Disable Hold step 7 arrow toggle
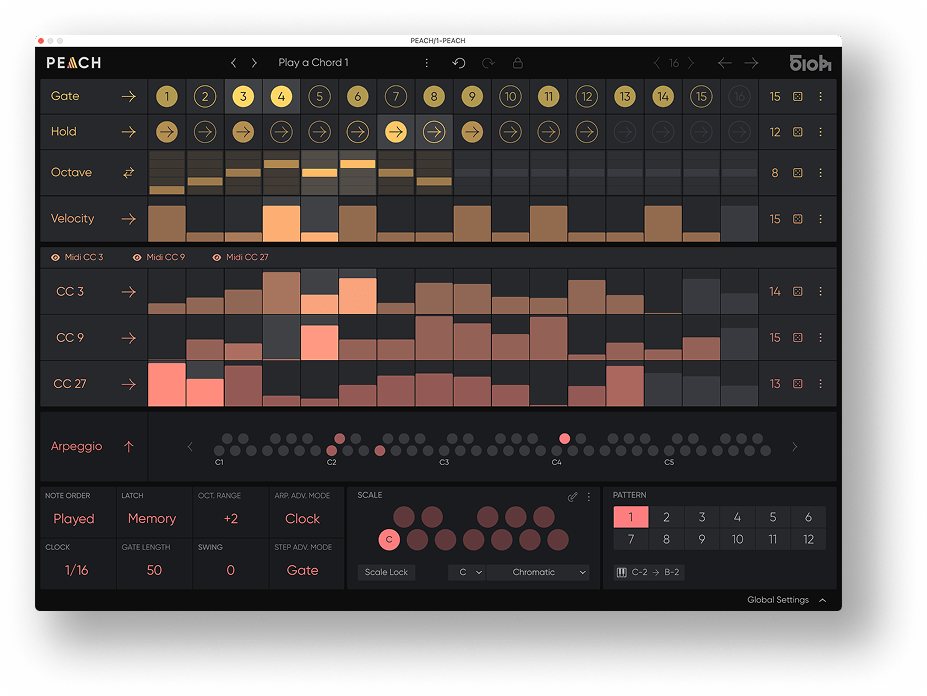 coord(396,131)
